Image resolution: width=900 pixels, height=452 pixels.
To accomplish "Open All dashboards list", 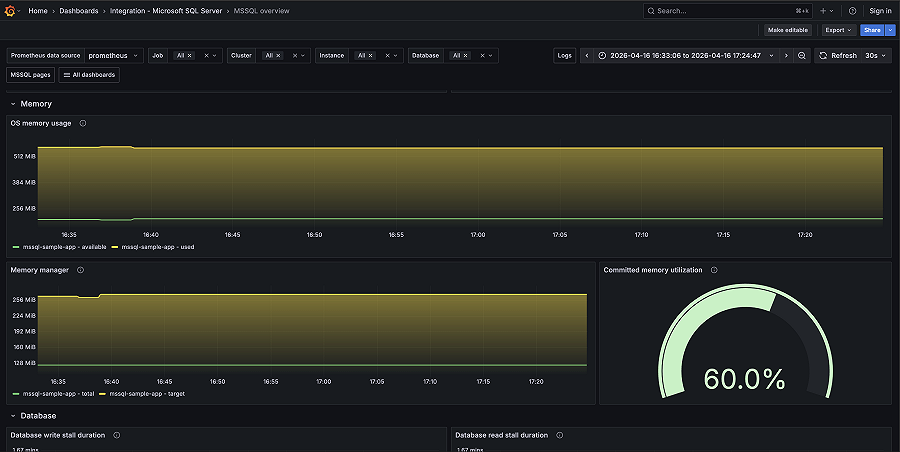I will [89, 75].
